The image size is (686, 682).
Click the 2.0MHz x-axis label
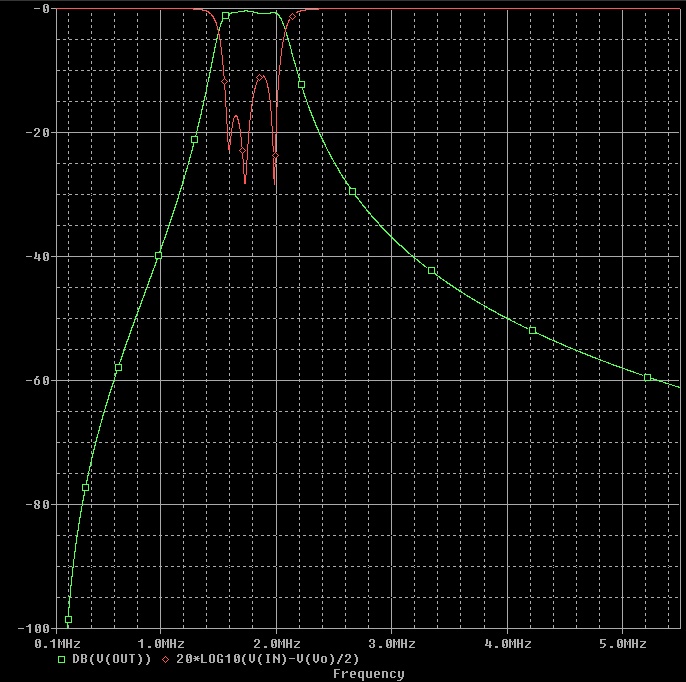pos(276,644)
